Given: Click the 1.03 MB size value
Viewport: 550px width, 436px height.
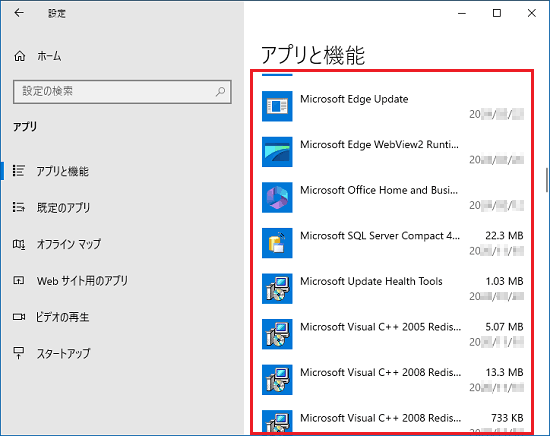Looking at the screenshot, I should pyautogui.click(x=504, y=281).
